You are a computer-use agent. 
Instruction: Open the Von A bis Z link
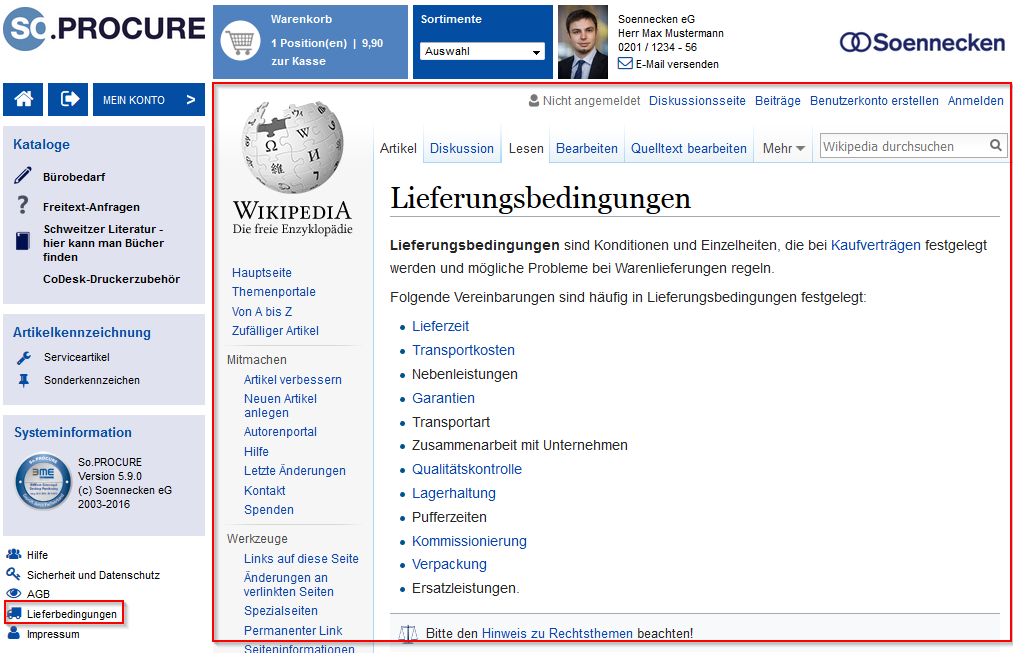coord(262,311)
